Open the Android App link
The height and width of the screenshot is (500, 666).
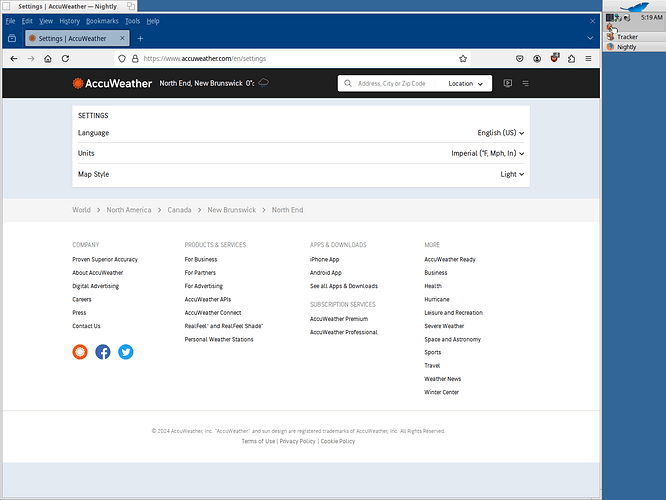(x=326, y=273)
